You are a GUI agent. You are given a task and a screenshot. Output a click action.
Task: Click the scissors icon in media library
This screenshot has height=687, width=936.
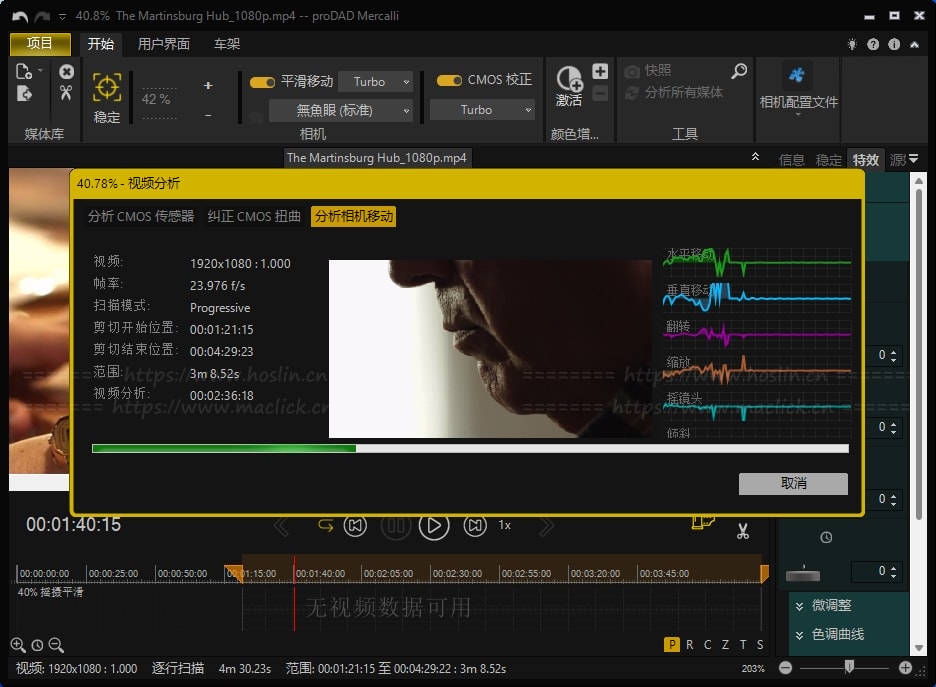point(66,93)
